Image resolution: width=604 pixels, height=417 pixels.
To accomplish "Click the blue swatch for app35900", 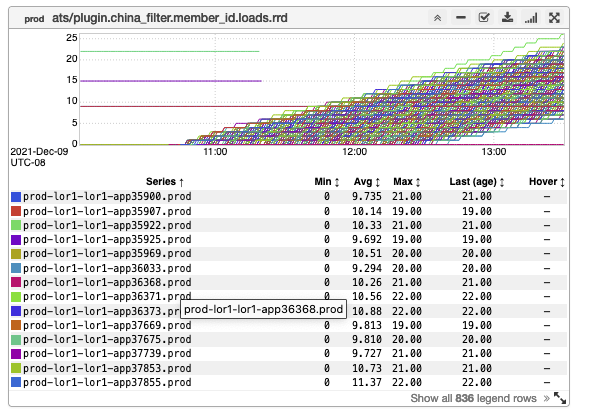I will click(x=15, y=197).
